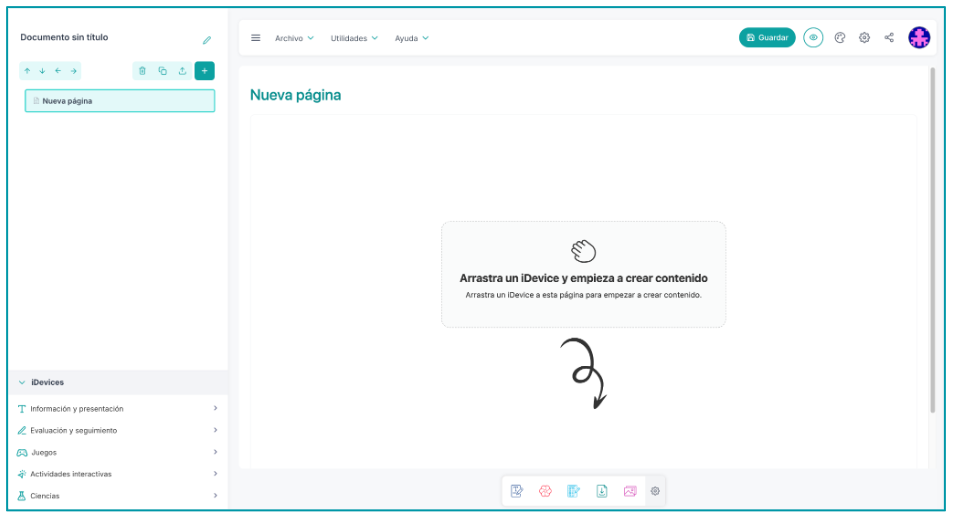Screen dimensions: 955x518
Task: Click the Guardar button
Action: [x=767, y=38]
